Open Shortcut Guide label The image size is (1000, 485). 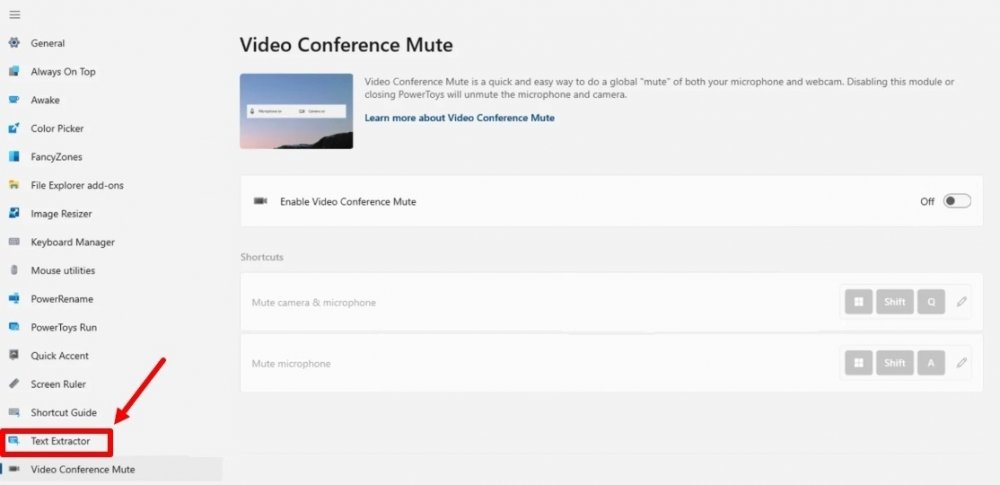[x=64, y=412]
